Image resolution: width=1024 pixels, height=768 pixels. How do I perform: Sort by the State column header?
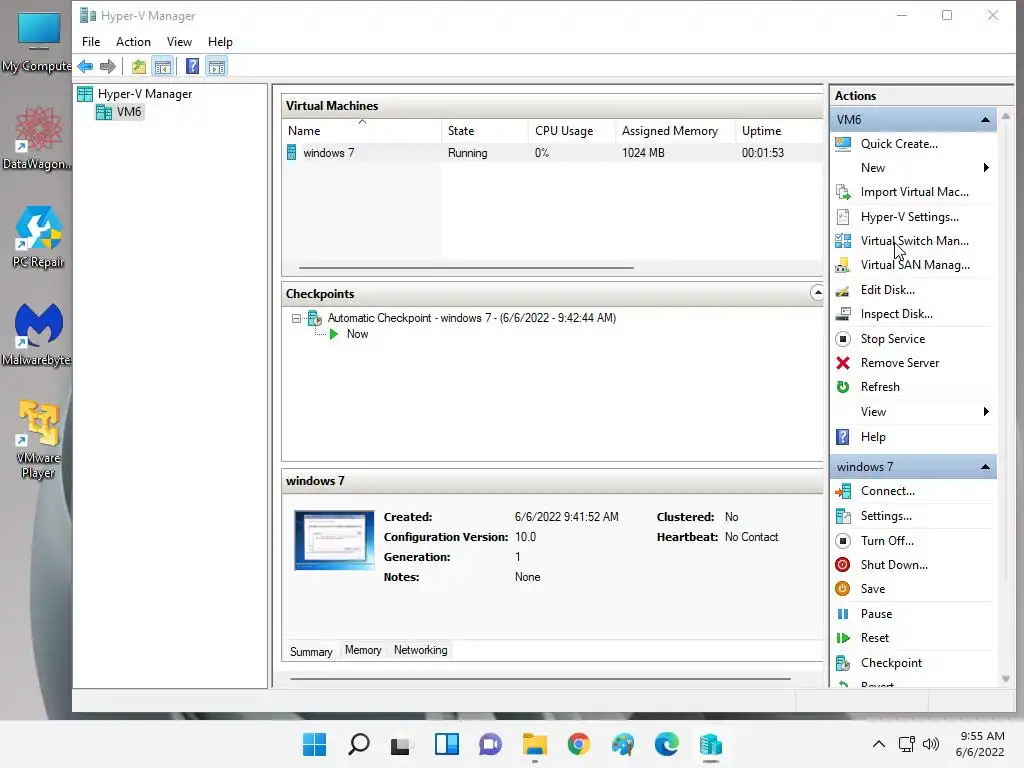(x=485, y=131)
